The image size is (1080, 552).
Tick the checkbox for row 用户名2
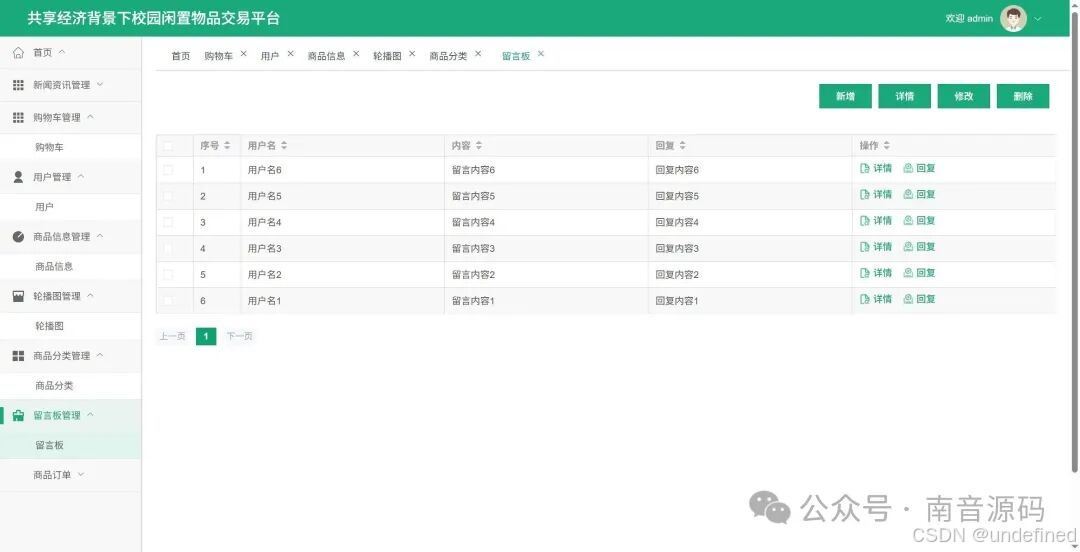tap(168, 274)
